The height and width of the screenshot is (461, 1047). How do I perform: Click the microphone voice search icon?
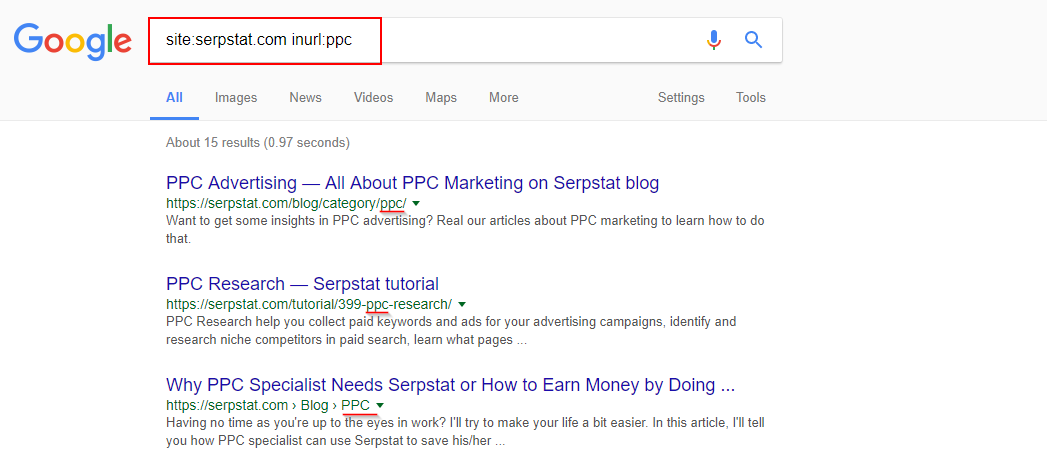pos(714,40)
